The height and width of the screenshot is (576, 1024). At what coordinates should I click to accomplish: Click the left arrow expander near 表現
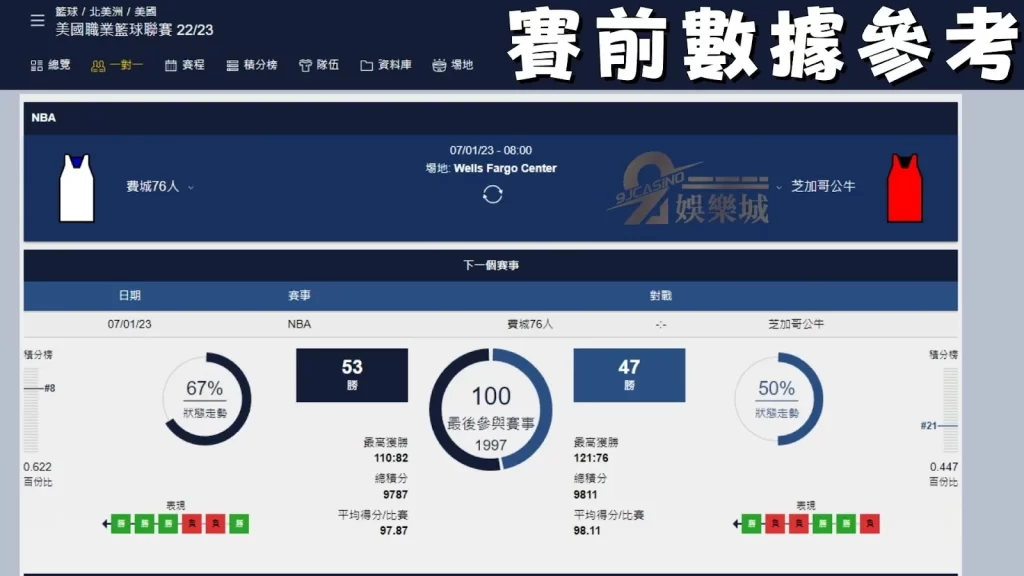pos(104,522)
